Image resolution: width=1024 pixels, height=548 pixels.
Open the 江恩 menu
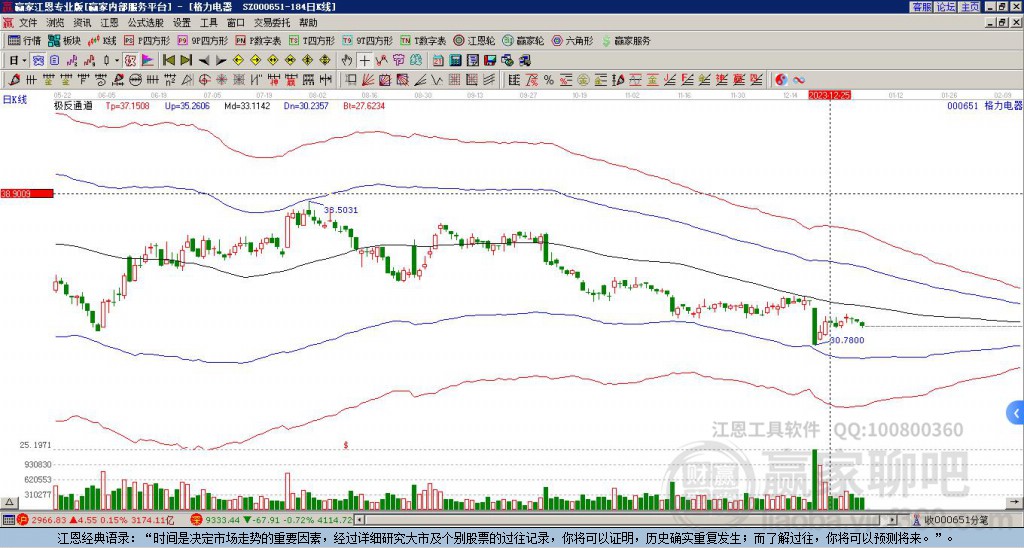click(x=109, y=23)
